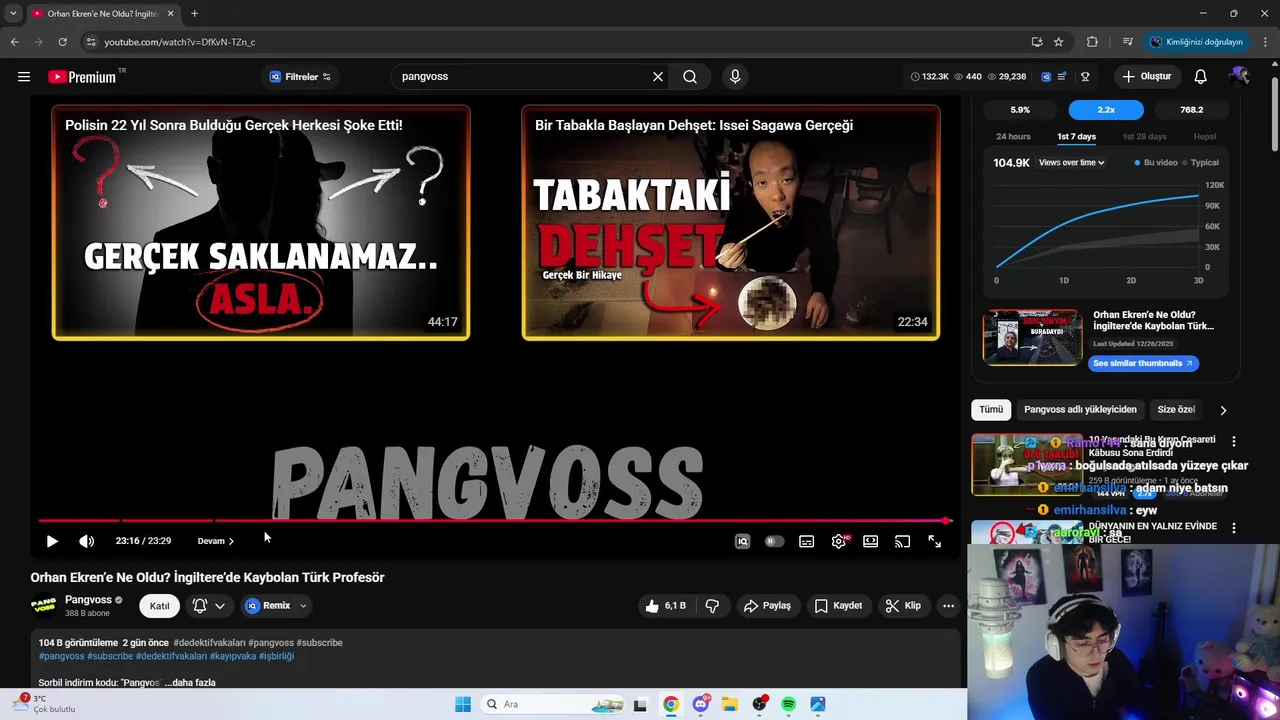The height and width of the screenshot is (720, 1280).
Task: Open the more actions three-dot menu
Action: click(x=948, y=606)
